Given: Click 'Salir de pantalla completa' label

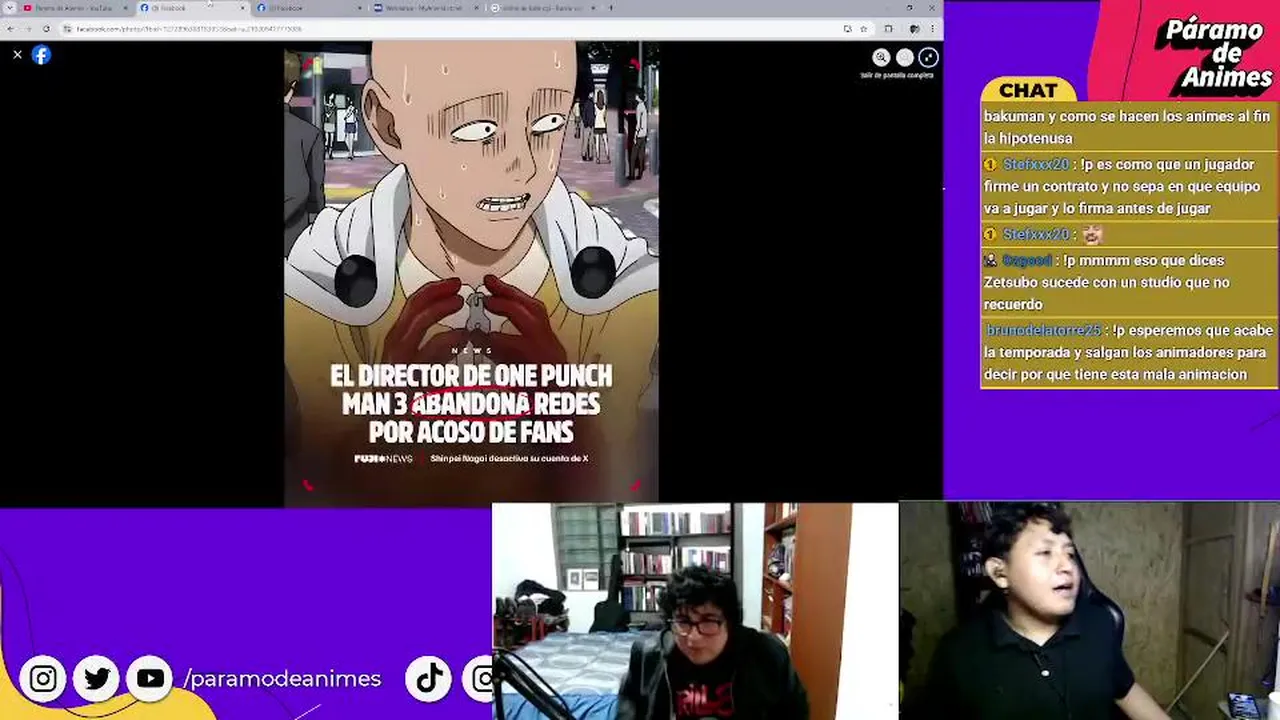Looking at the screenshot, I should pyautogui.click(x=897, y=75).
